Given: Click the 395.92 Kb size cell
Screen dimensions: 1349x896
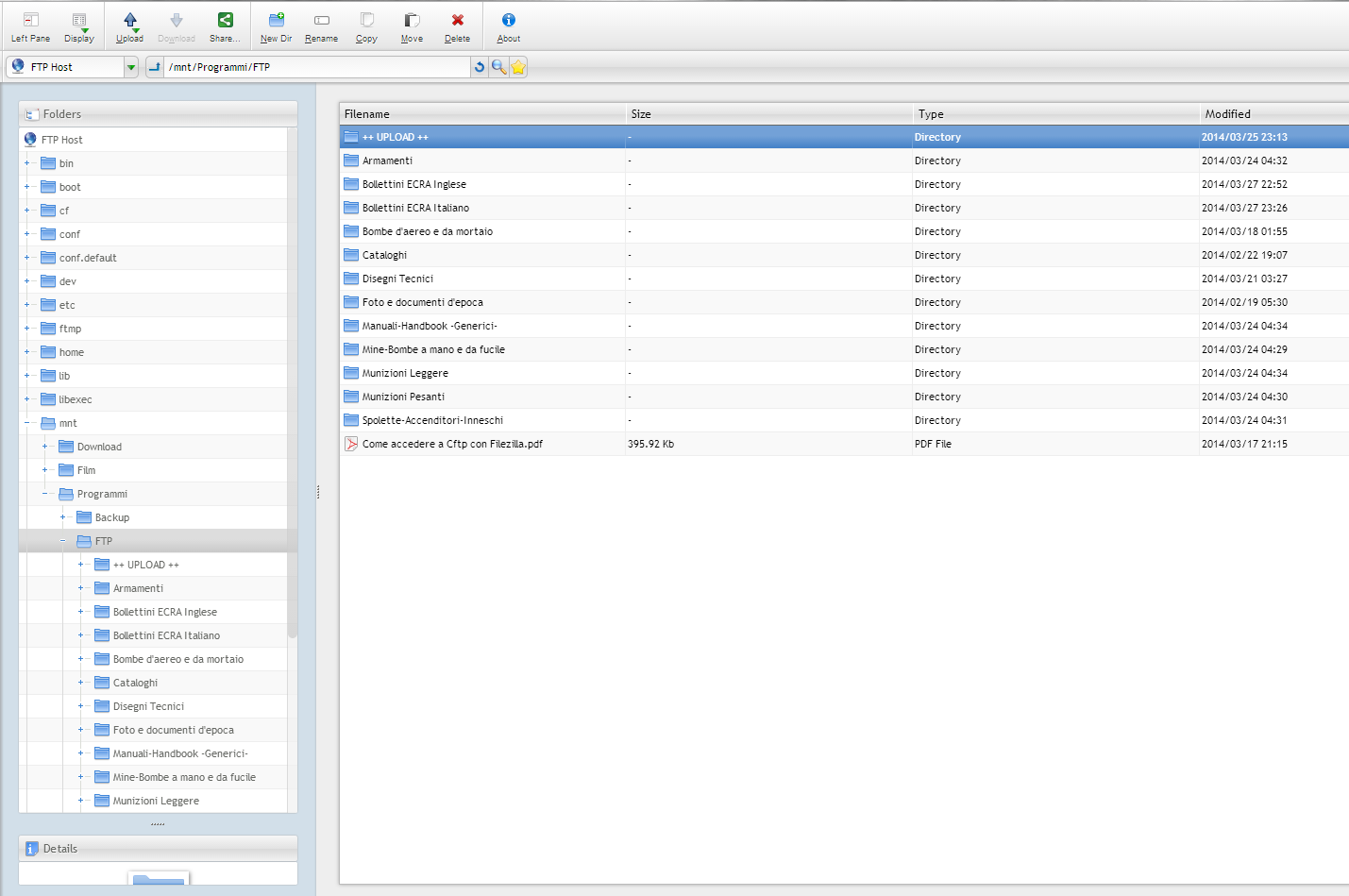Looking at the screenshot, I should 650,444.
